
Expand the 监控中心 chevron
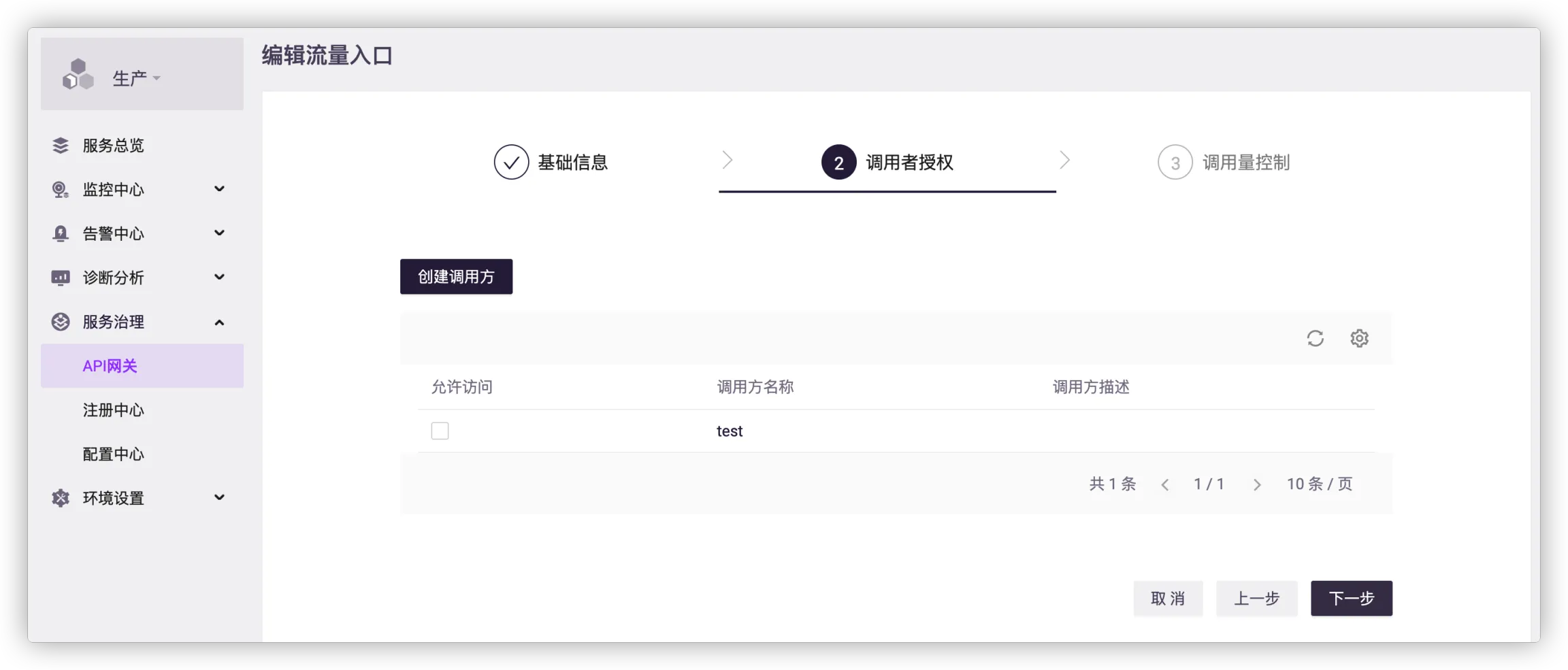[219, 189]
